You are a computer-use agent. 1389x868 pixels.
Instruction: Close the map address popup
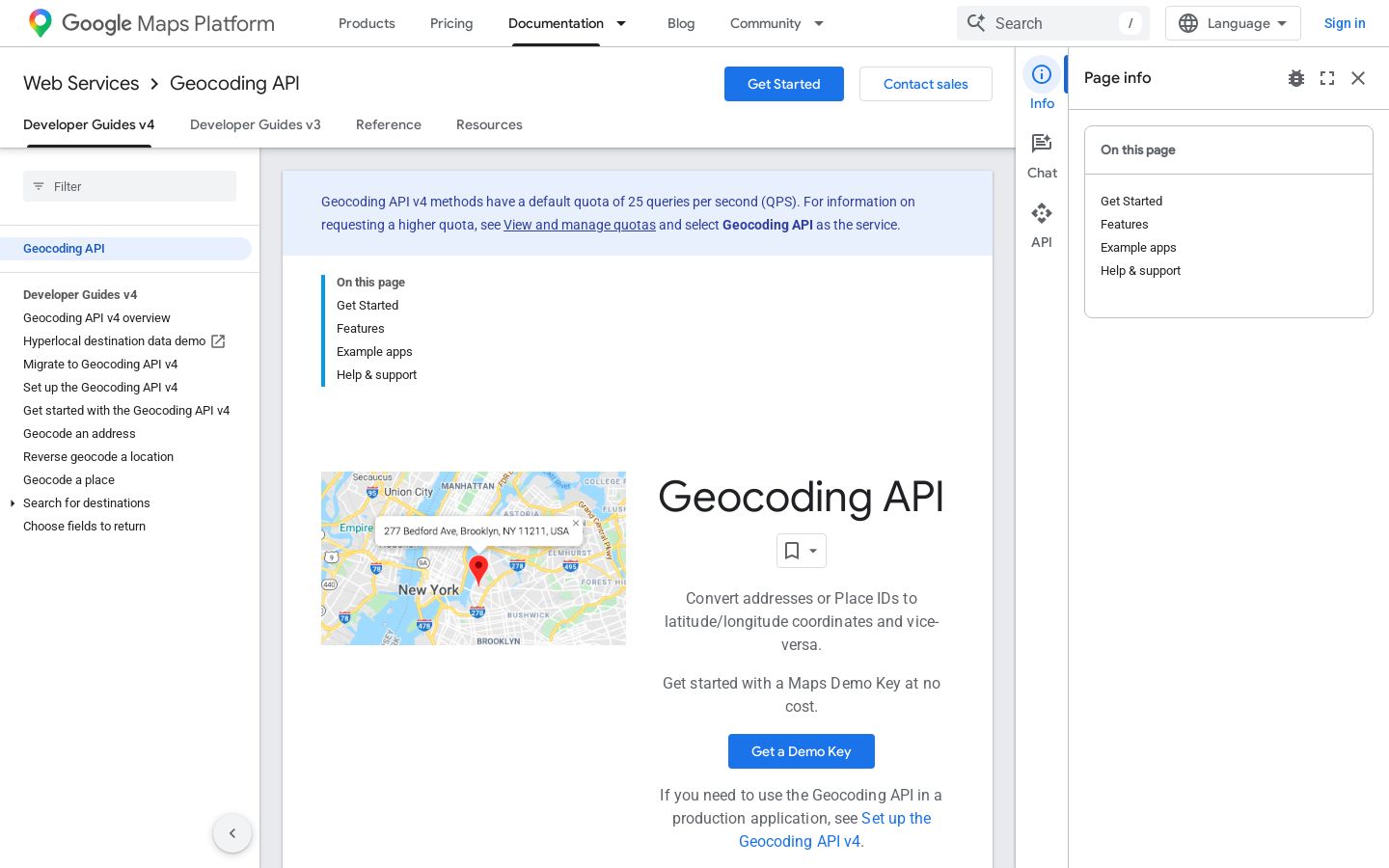point(576,524)
